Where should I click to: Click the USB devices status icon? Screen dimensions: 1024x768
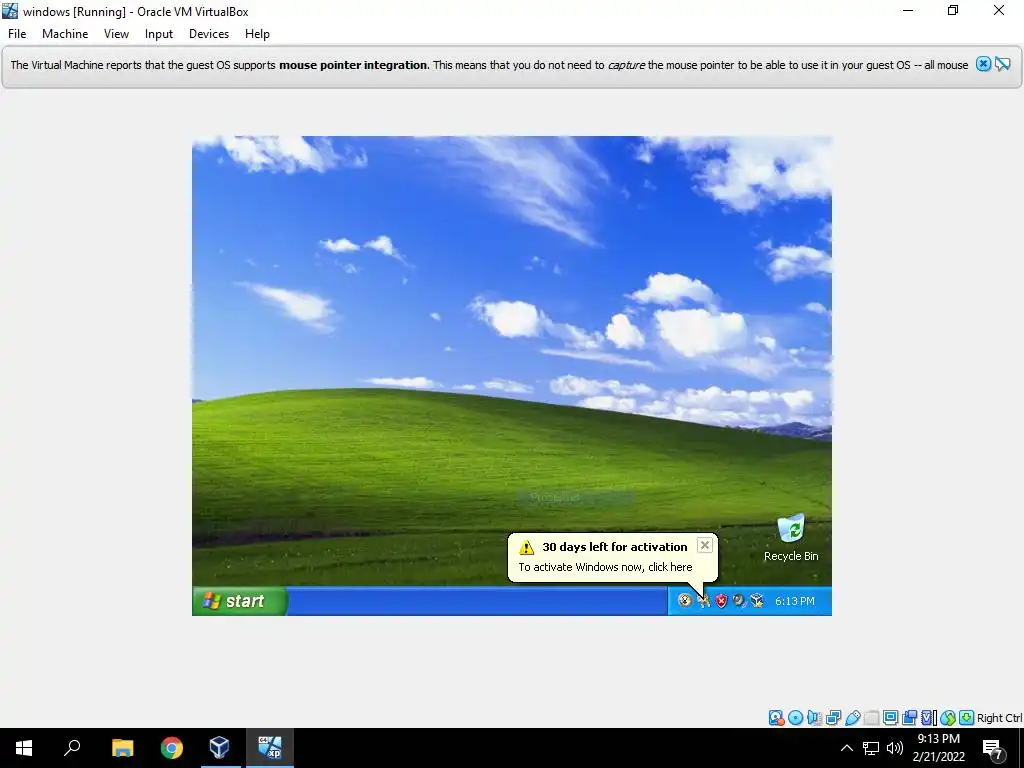852,718
